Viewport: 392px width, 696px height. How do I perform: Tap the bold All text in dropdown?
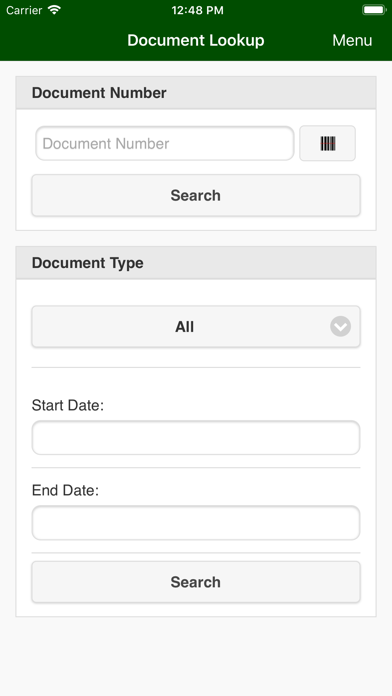point(185,327)
